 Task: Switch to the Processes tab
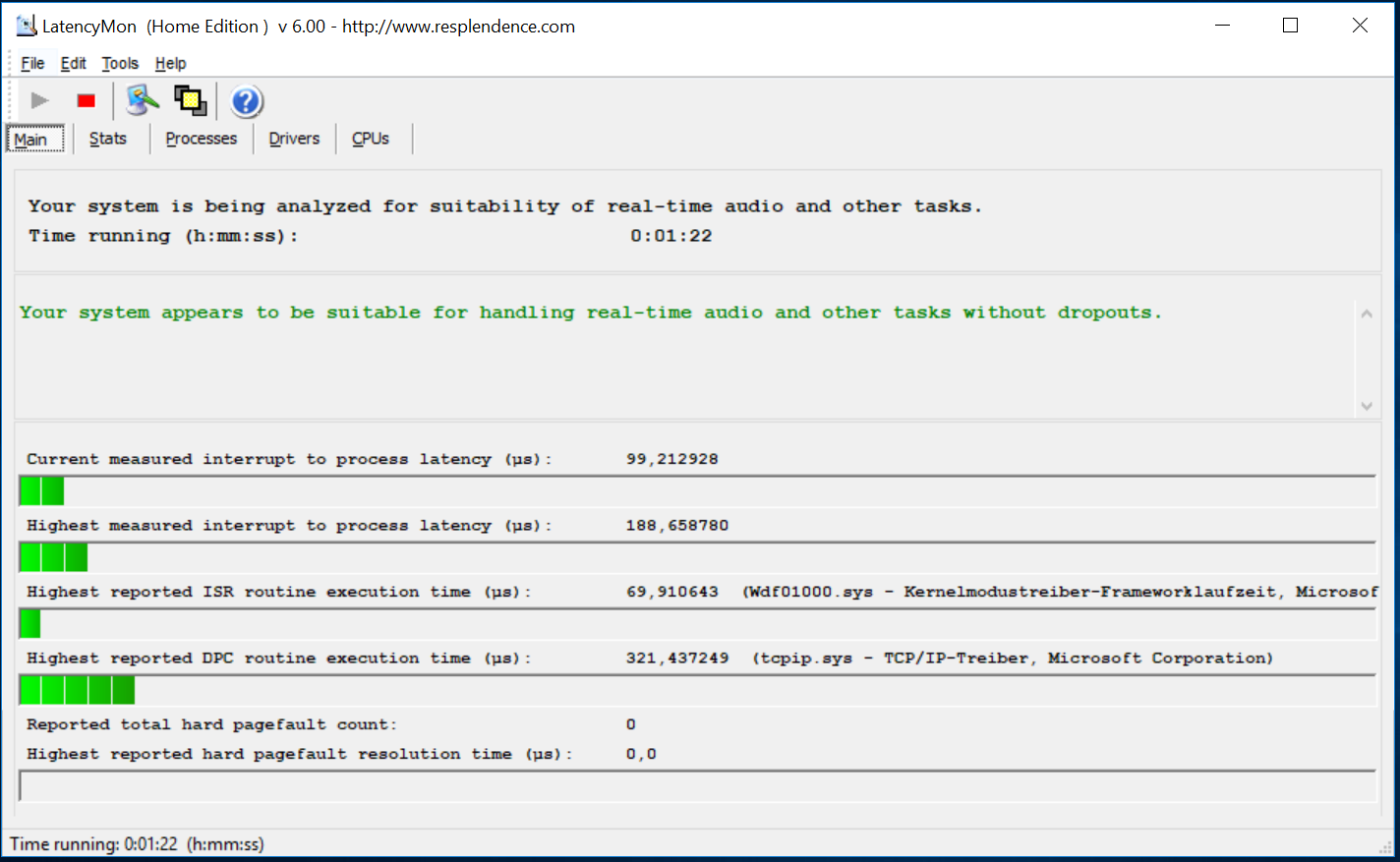[202, 139]
